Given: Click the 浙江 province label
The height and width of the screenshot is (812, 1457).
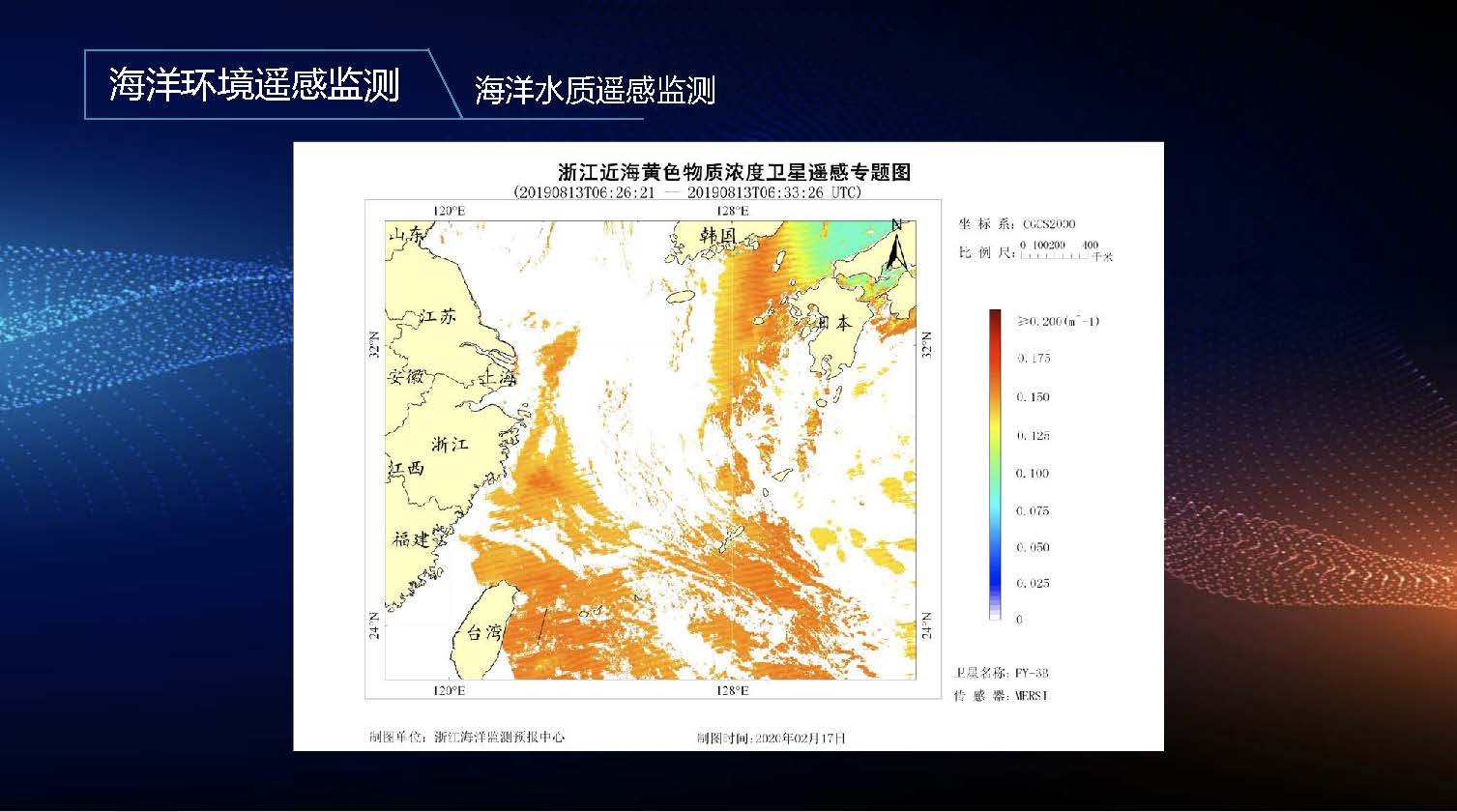Looking at the screenshot, I should pyautogui.click(x=450, y=445).
